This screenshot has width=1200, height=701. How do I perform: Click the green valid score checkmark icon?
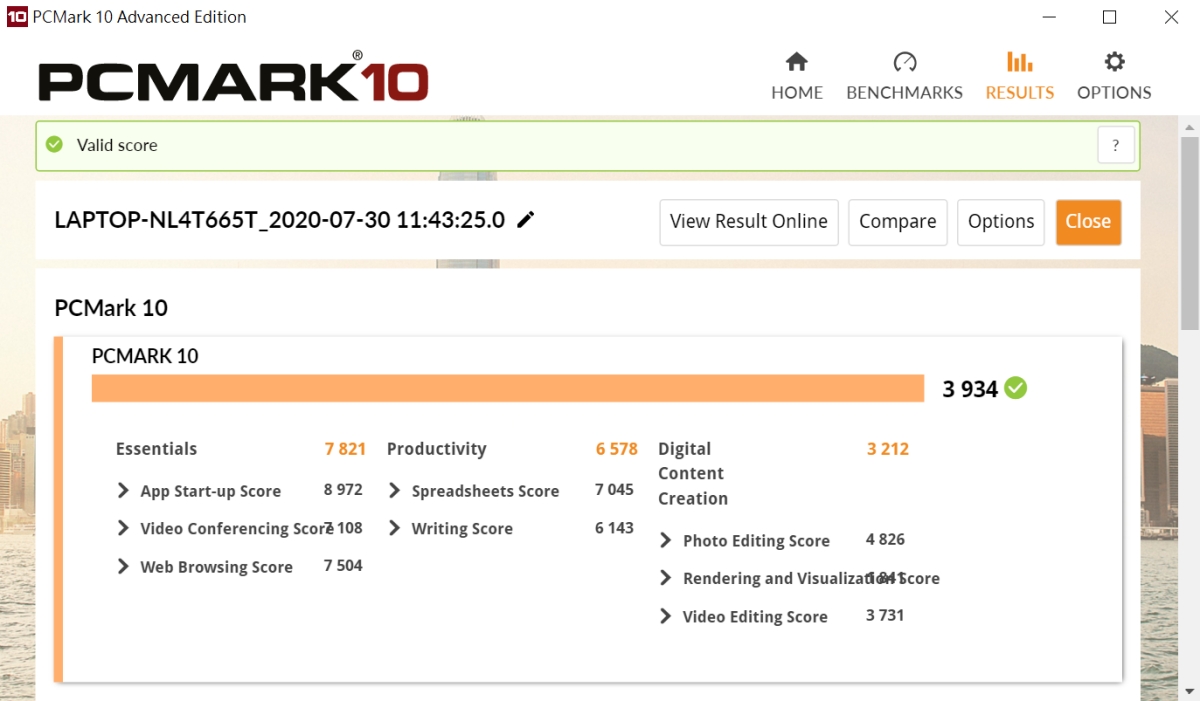click(x=55, y=145)
